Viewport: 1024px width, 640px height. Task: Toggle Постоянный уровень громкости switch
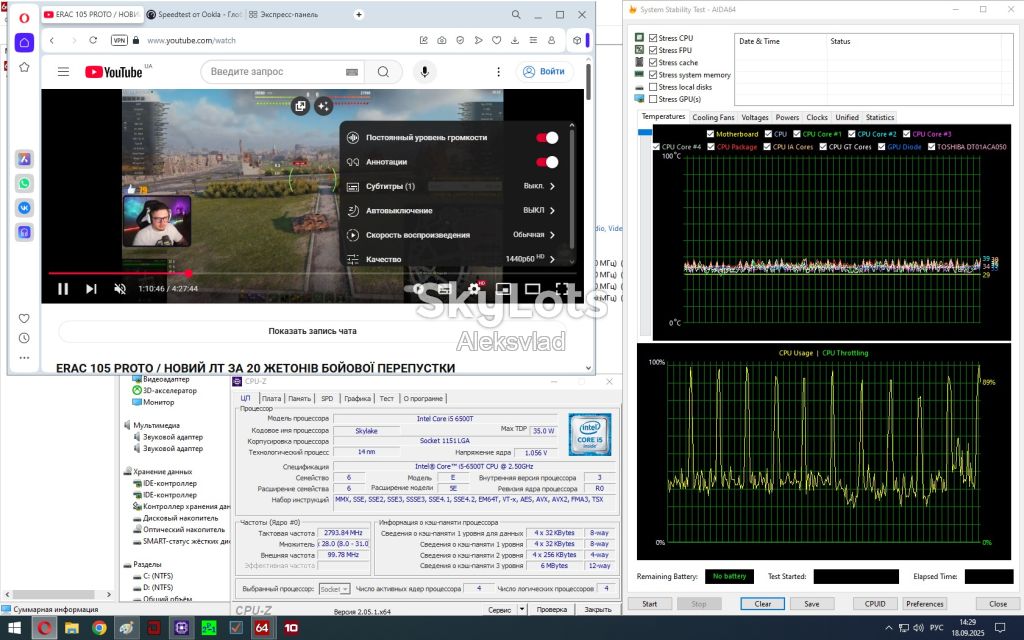click(x=547, y=138)
